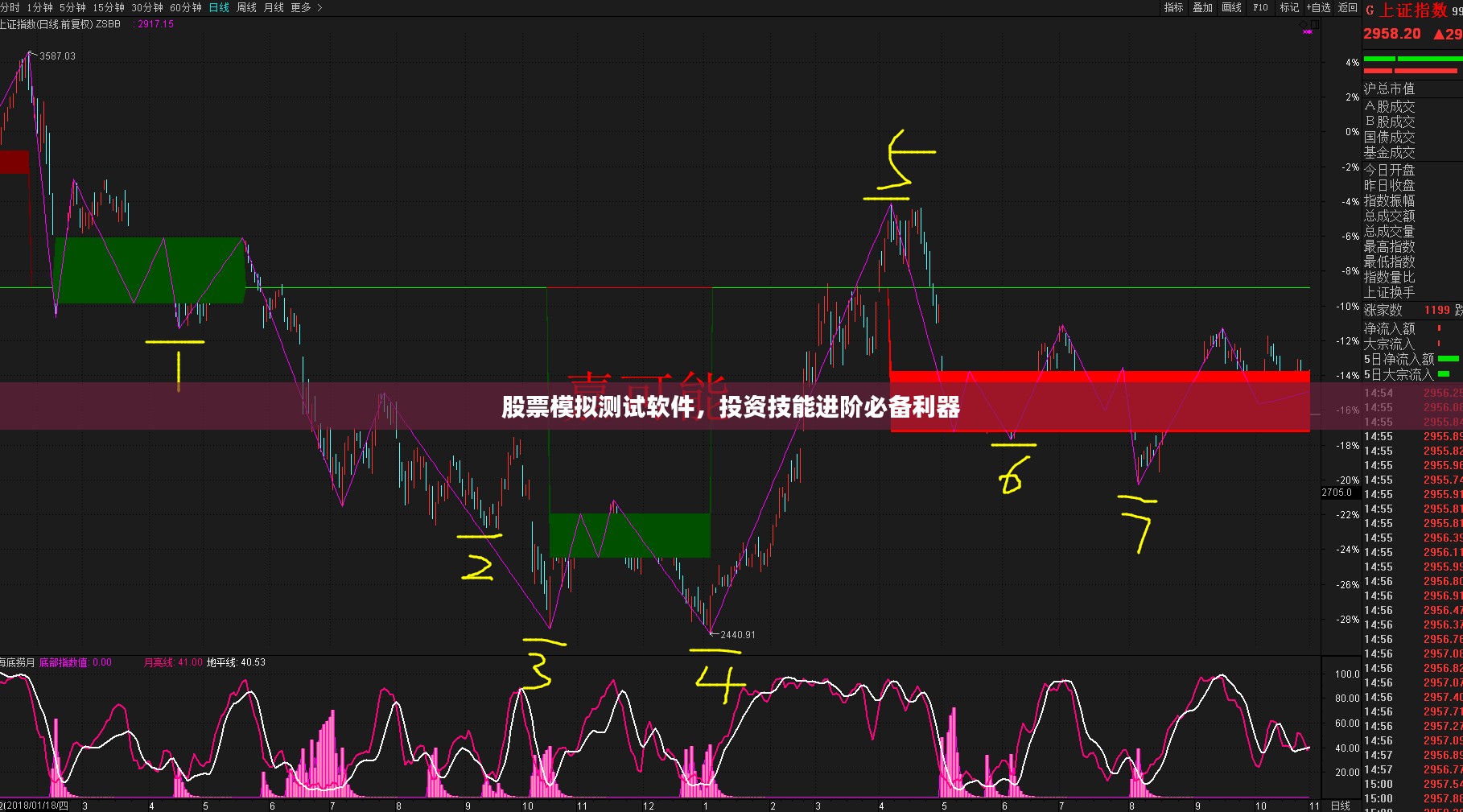Open the F10 company info
This screenshot has width=1463, height=812.
1260,7
